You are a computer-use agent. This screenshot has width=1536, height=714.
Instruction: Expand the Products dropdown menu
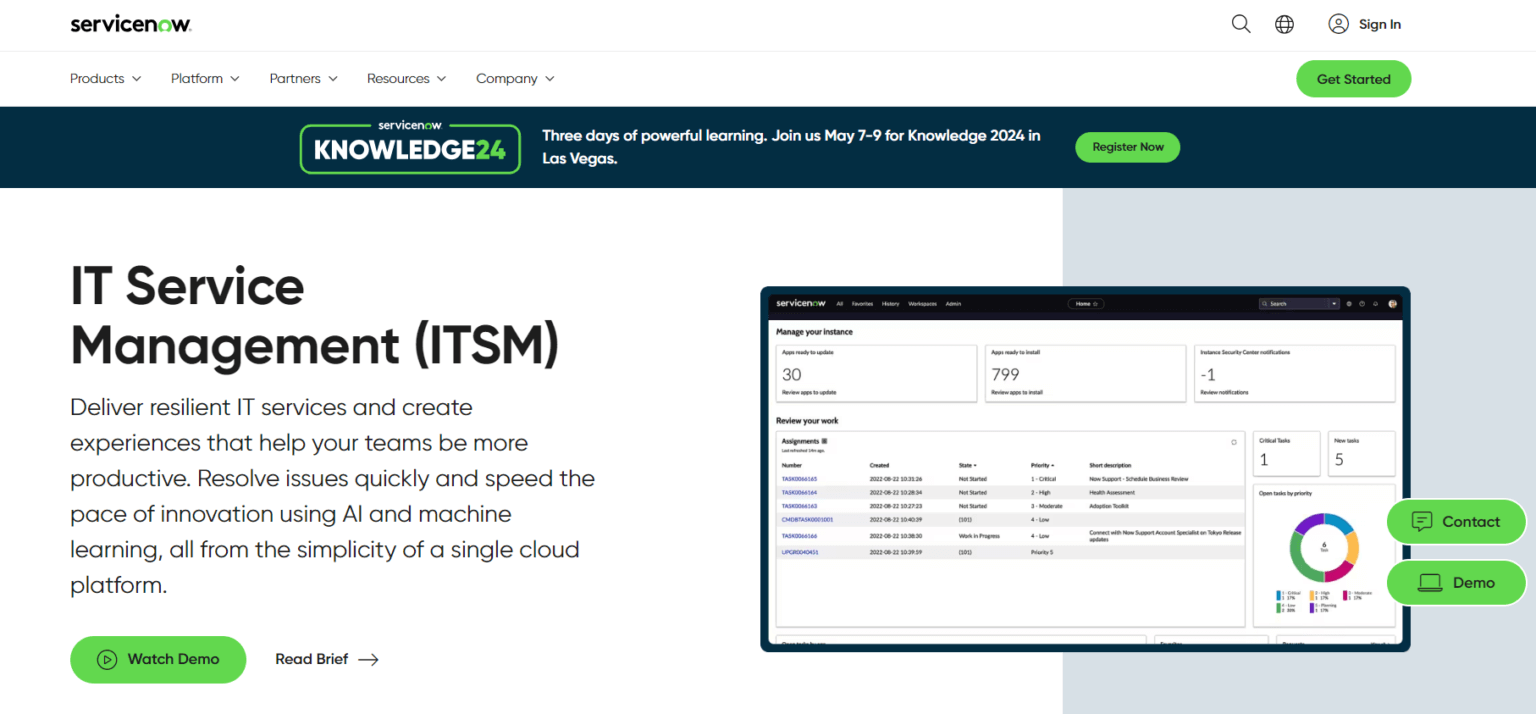coord(105,78)
